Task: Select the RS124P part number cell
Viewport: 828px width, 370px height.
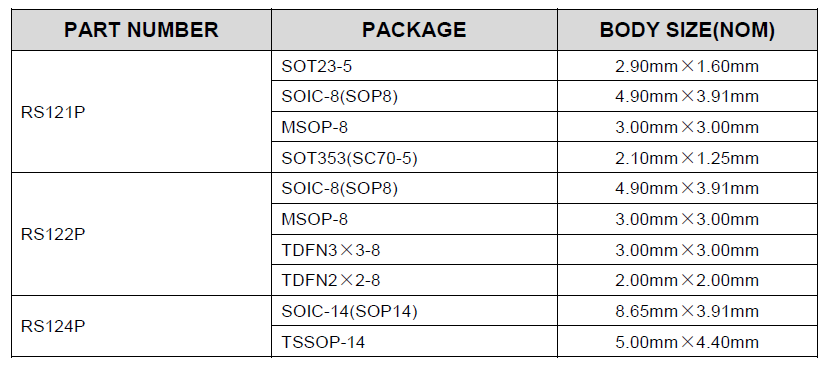Action: tap(142, 326)
